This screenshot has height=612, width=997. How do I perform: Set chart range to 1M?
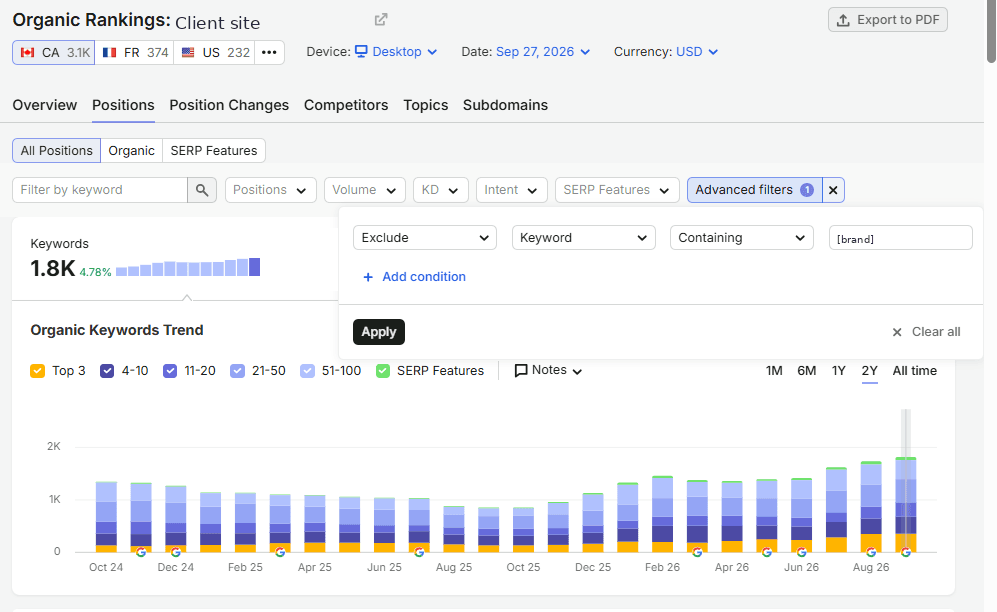click(774, 371)
